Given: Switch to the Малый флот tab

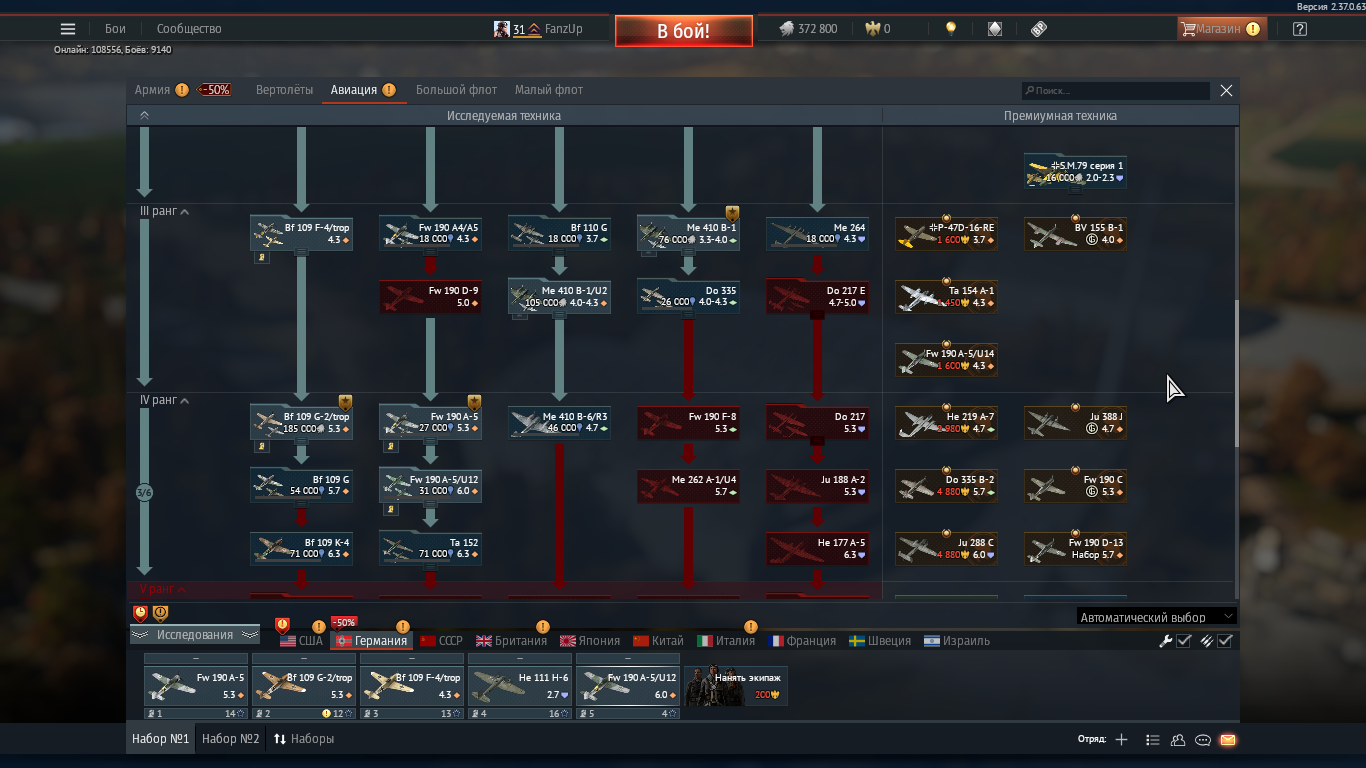Looking at the screenshot, I should (549, 90).
